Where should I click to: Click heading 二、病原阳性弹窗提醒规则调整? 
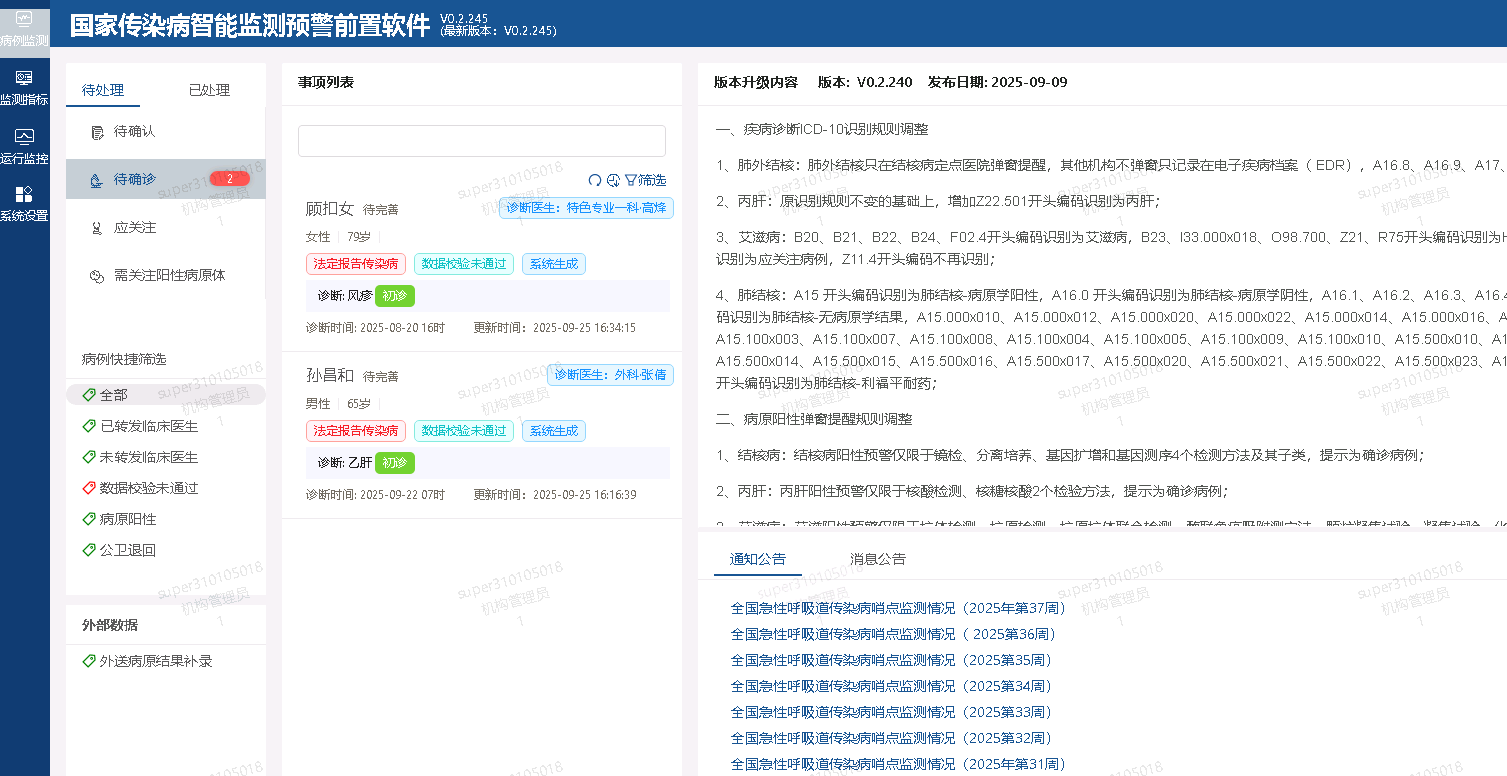(814, 419)
